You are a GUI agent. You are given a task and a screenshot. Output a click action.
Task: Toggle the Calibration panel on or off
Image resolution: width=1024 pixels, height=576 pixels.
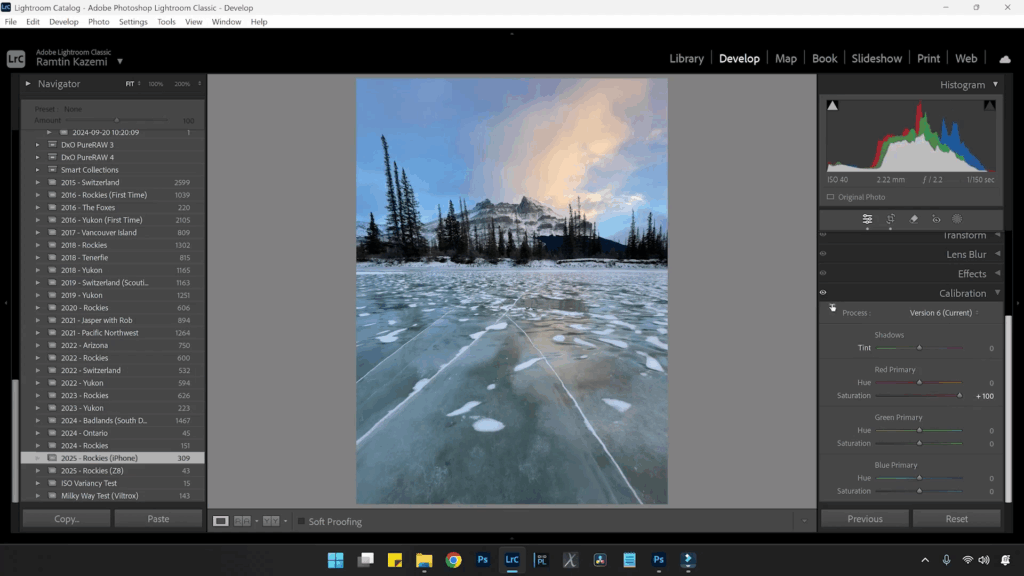824,293
